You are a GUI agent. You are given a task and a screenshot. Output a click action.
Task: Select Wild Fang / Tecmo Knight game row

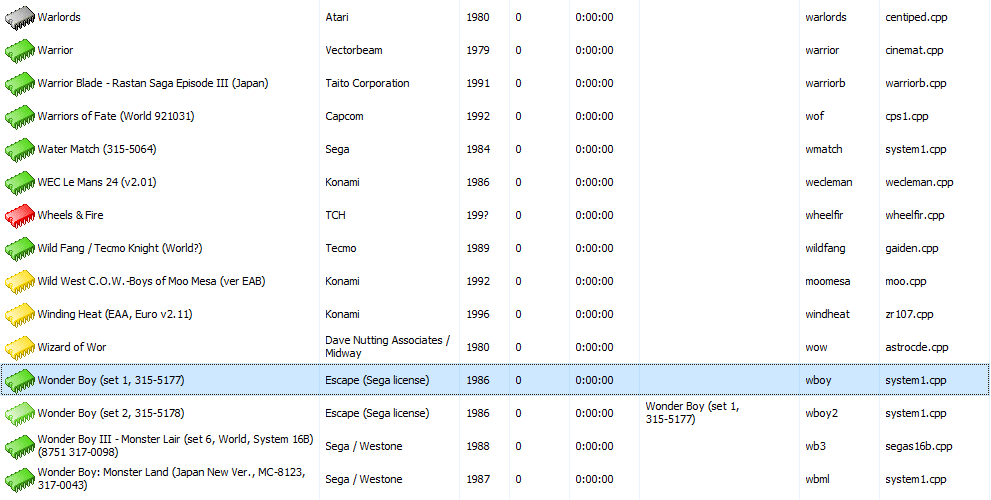point(119,248)
